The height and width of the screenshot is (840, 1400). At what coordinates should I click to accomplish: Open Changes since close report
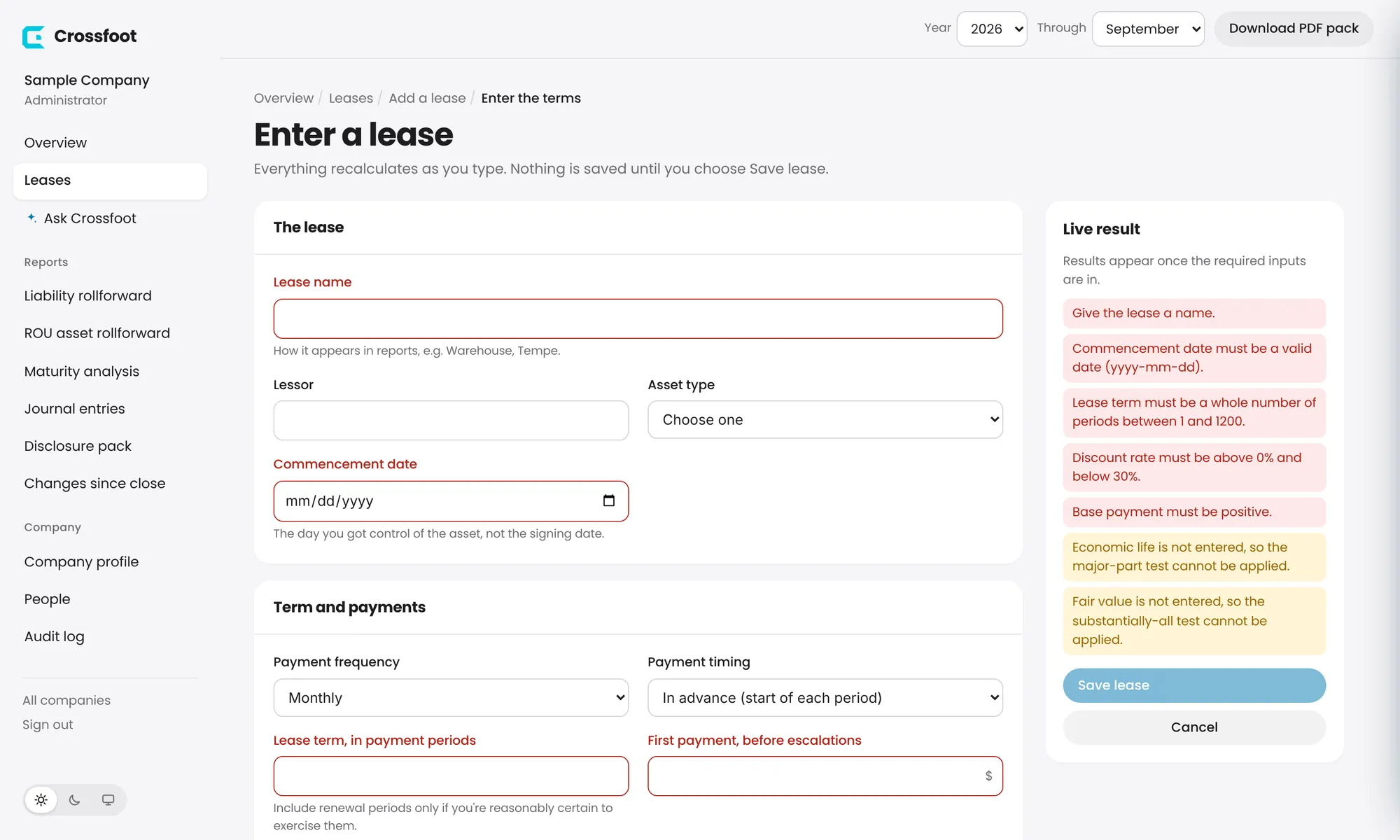pos(94,484)
